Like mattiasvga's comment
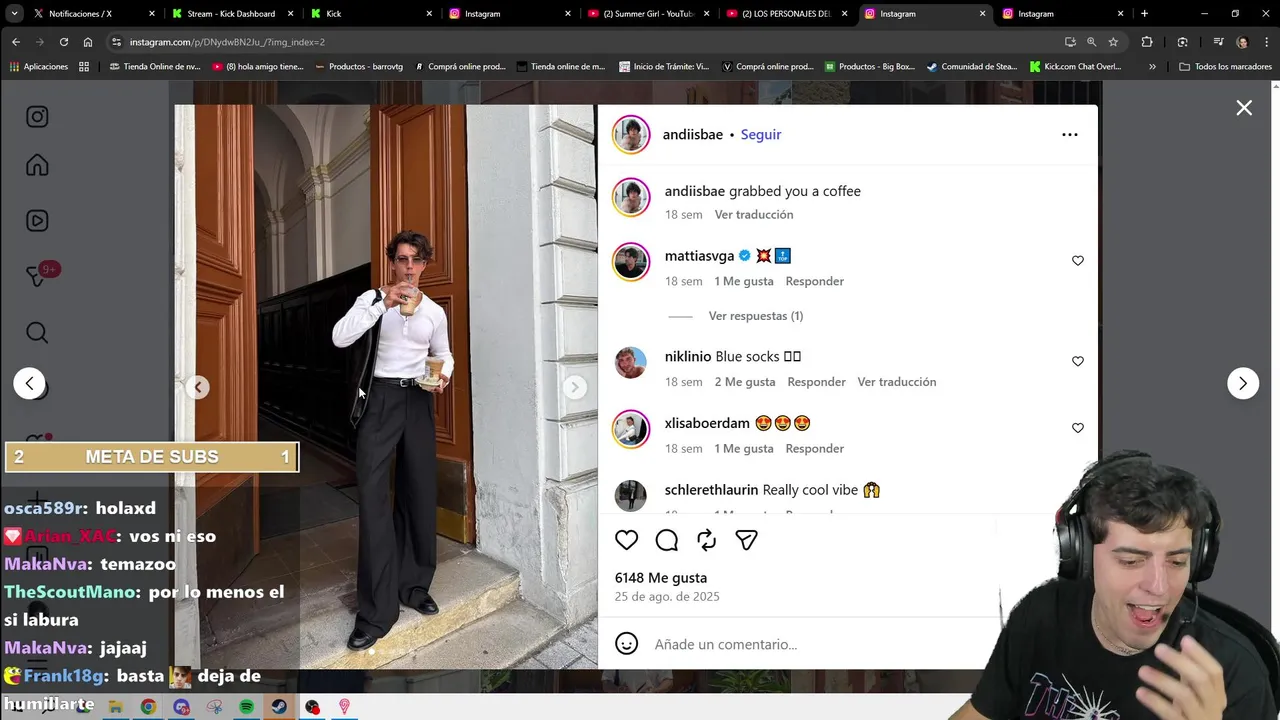The height and width of the screenshot is (720, 1280). 1078,260
